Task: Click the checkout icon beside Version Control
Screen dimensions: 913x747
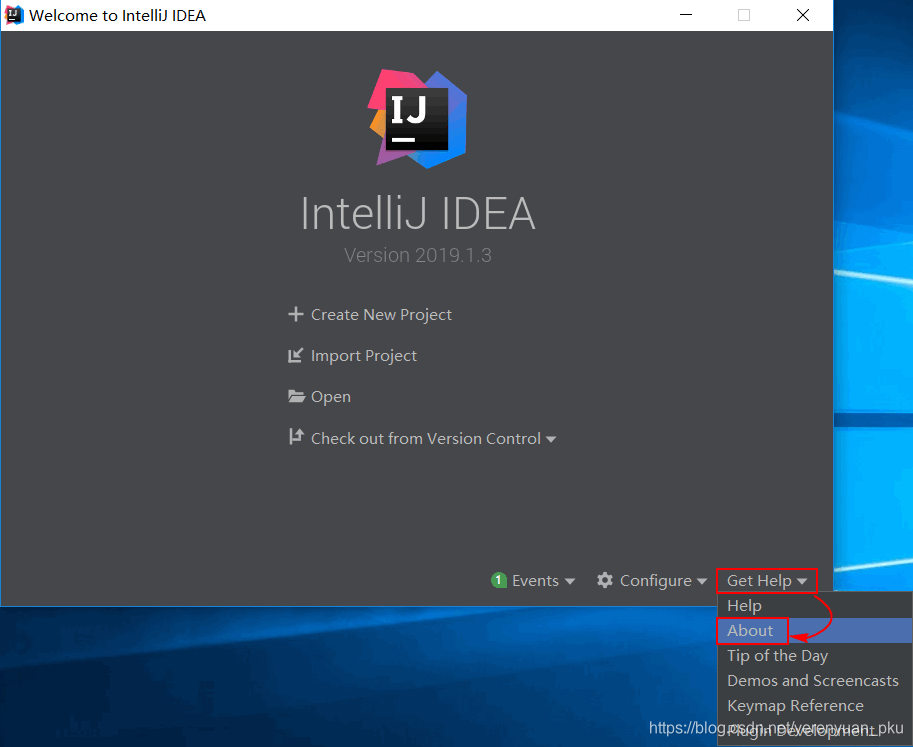Action: click(296, 437)
